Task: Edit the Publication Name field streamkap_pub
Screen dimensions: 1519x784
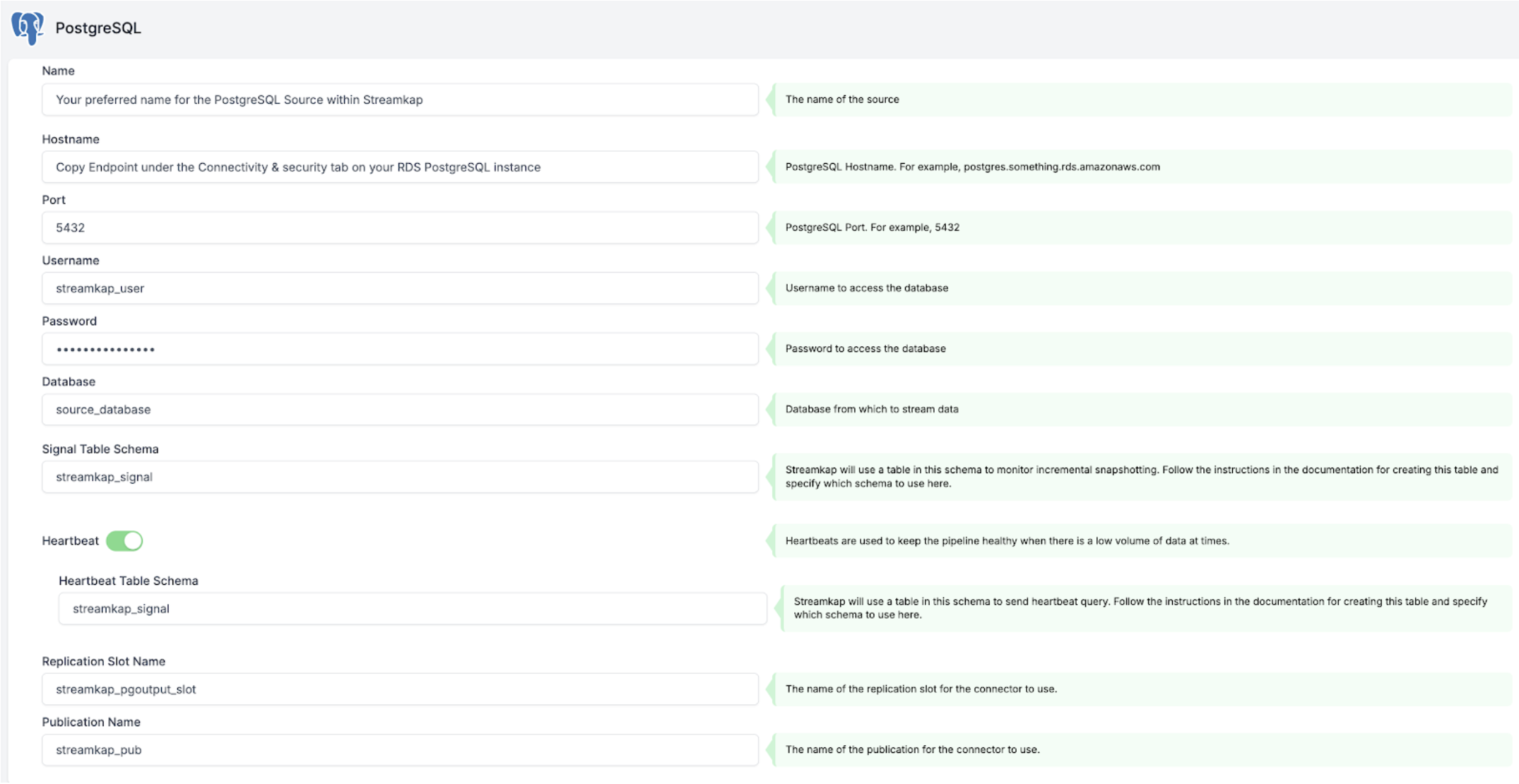Action: [x=400, y=750]
